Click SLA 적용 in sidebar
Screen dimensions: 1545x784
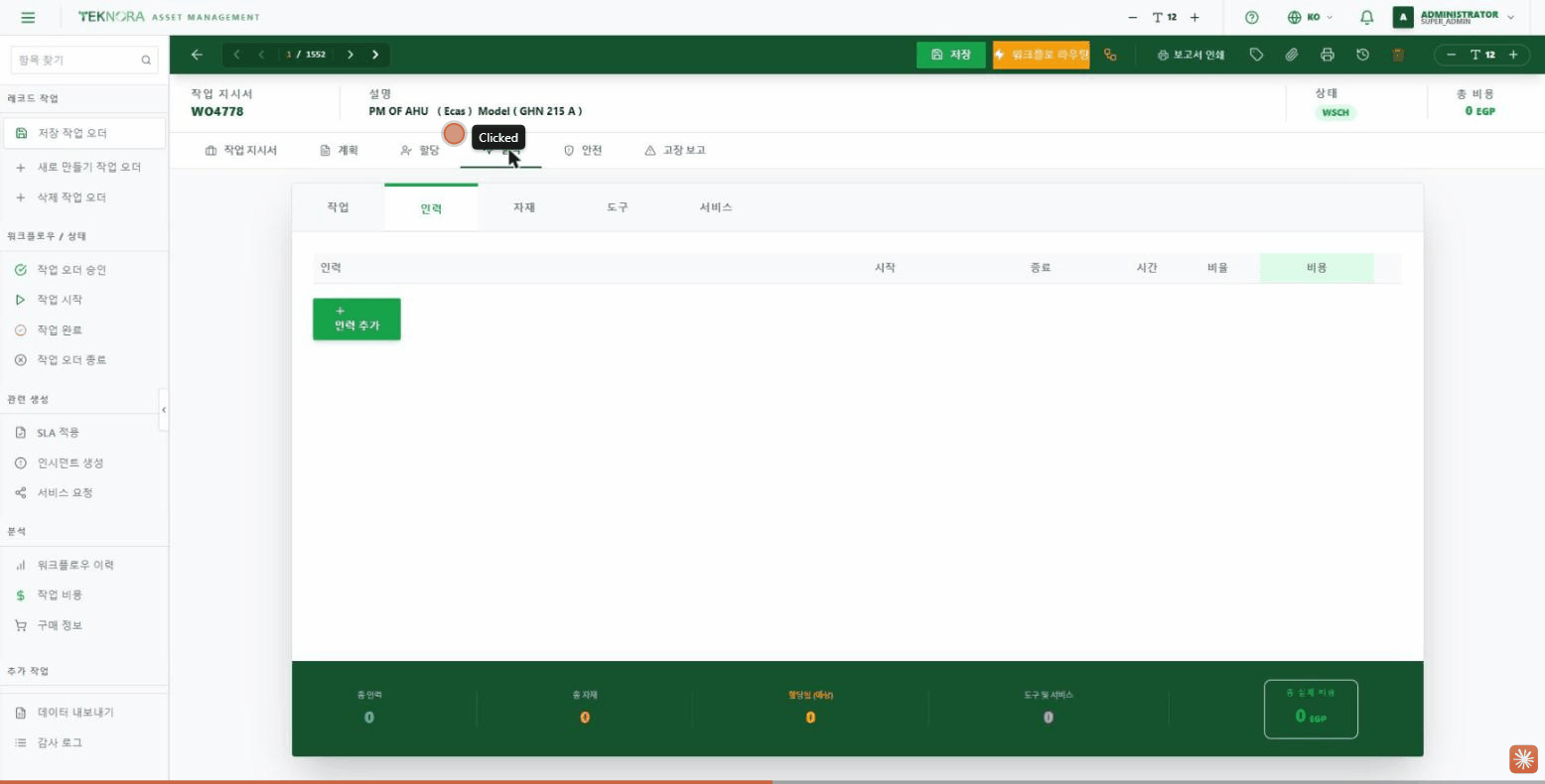pos(84,433)
